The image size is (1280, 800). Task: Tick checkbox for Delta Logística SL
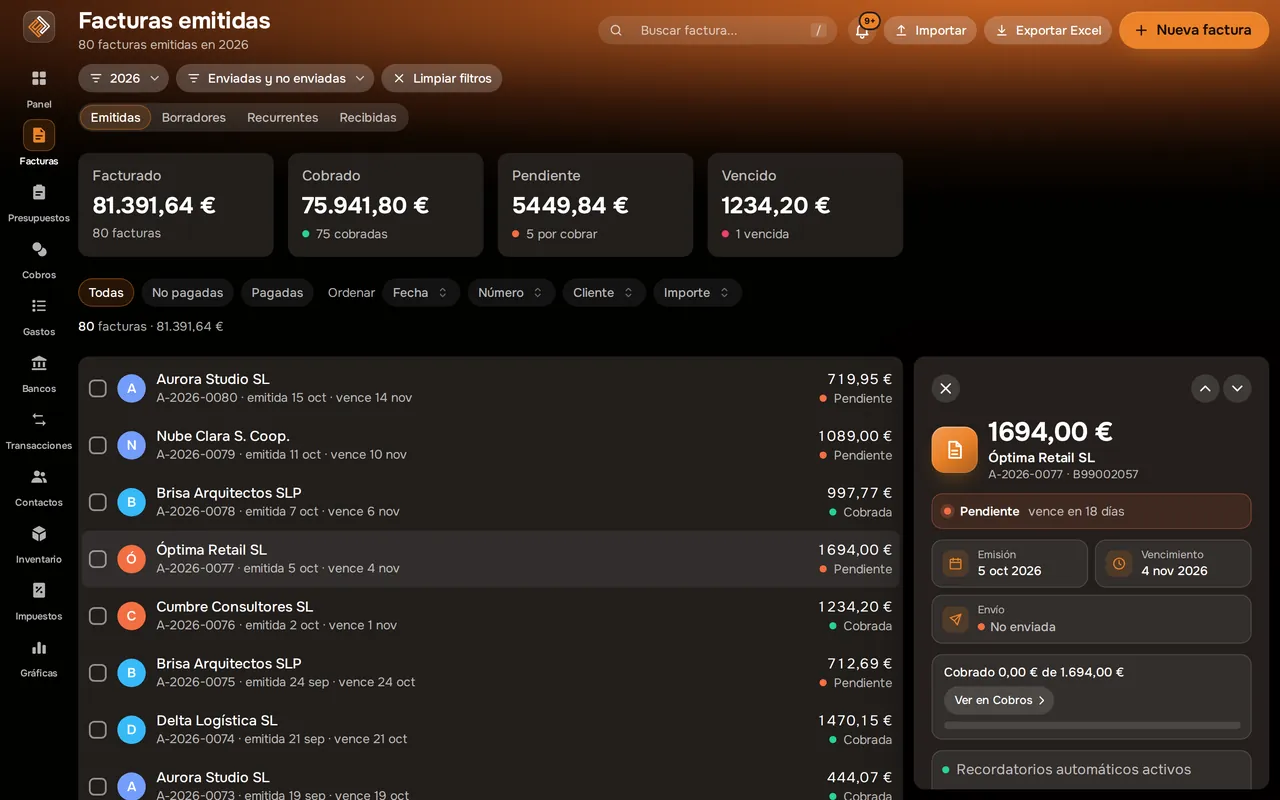pyautogui.click(x=98, y=730)
